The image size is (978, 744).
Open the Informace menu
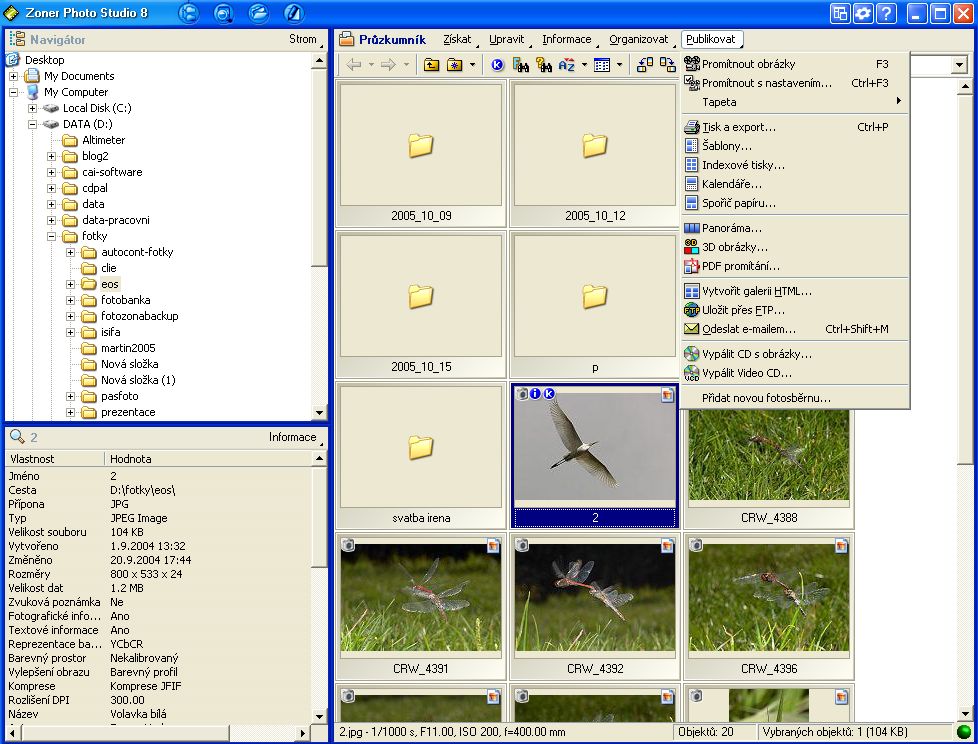567,39
